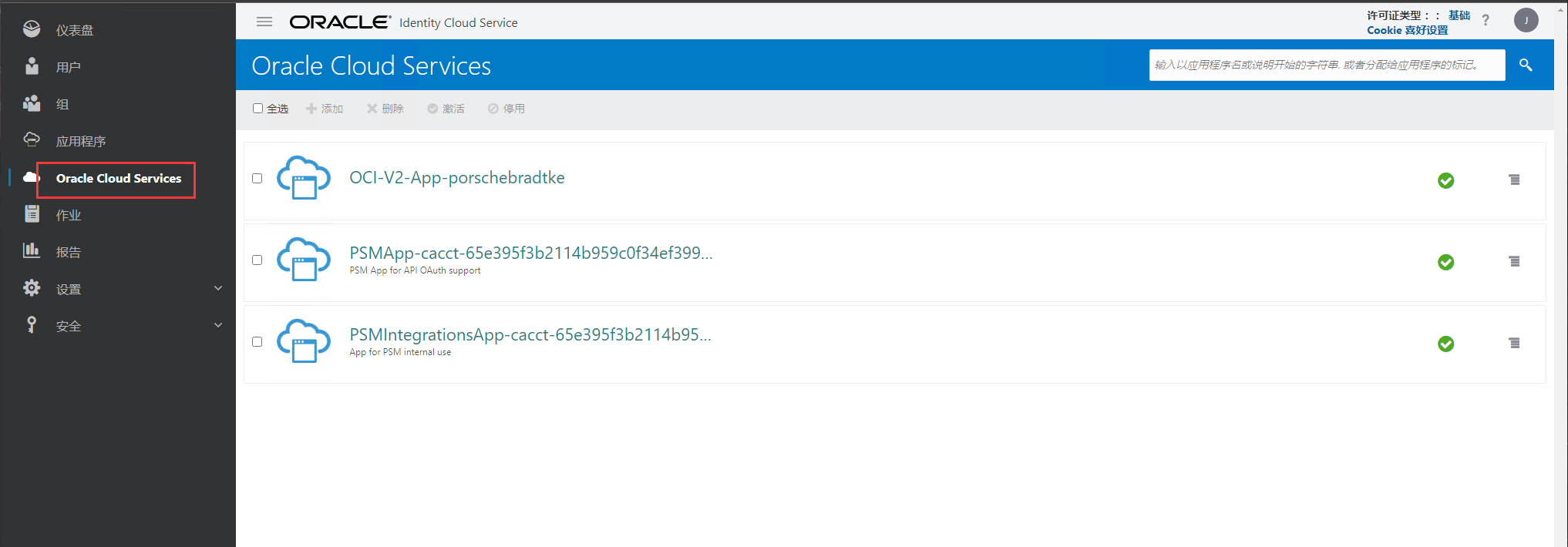Select the checkbox for PSMIntegrationsApp-cacct row
Image resolution: width=1568 pixels, height=547 pixels.
coord(257,341)
